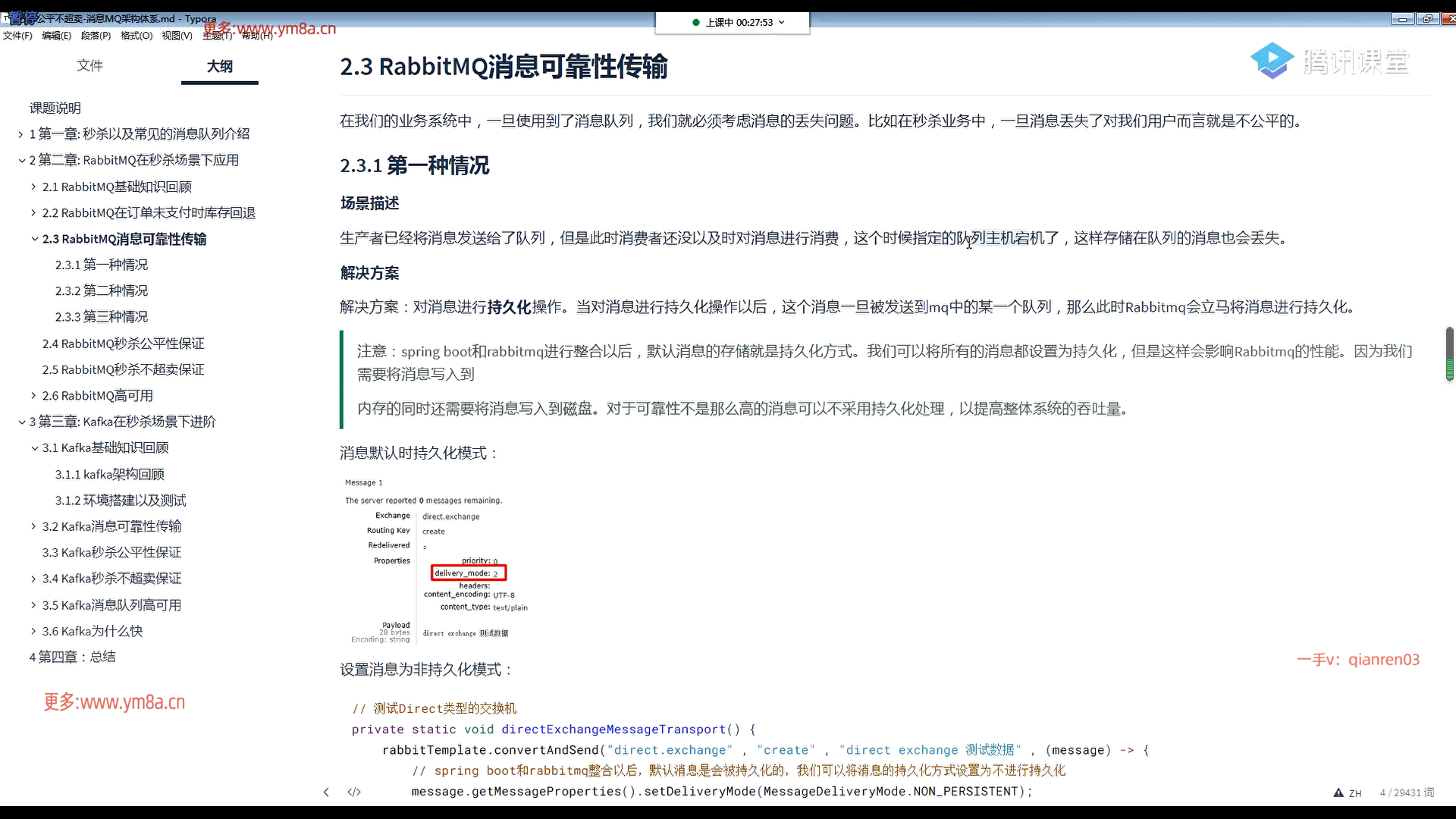
Task: Click the vertical scrollbar thumb
Action: point(1449,353)
